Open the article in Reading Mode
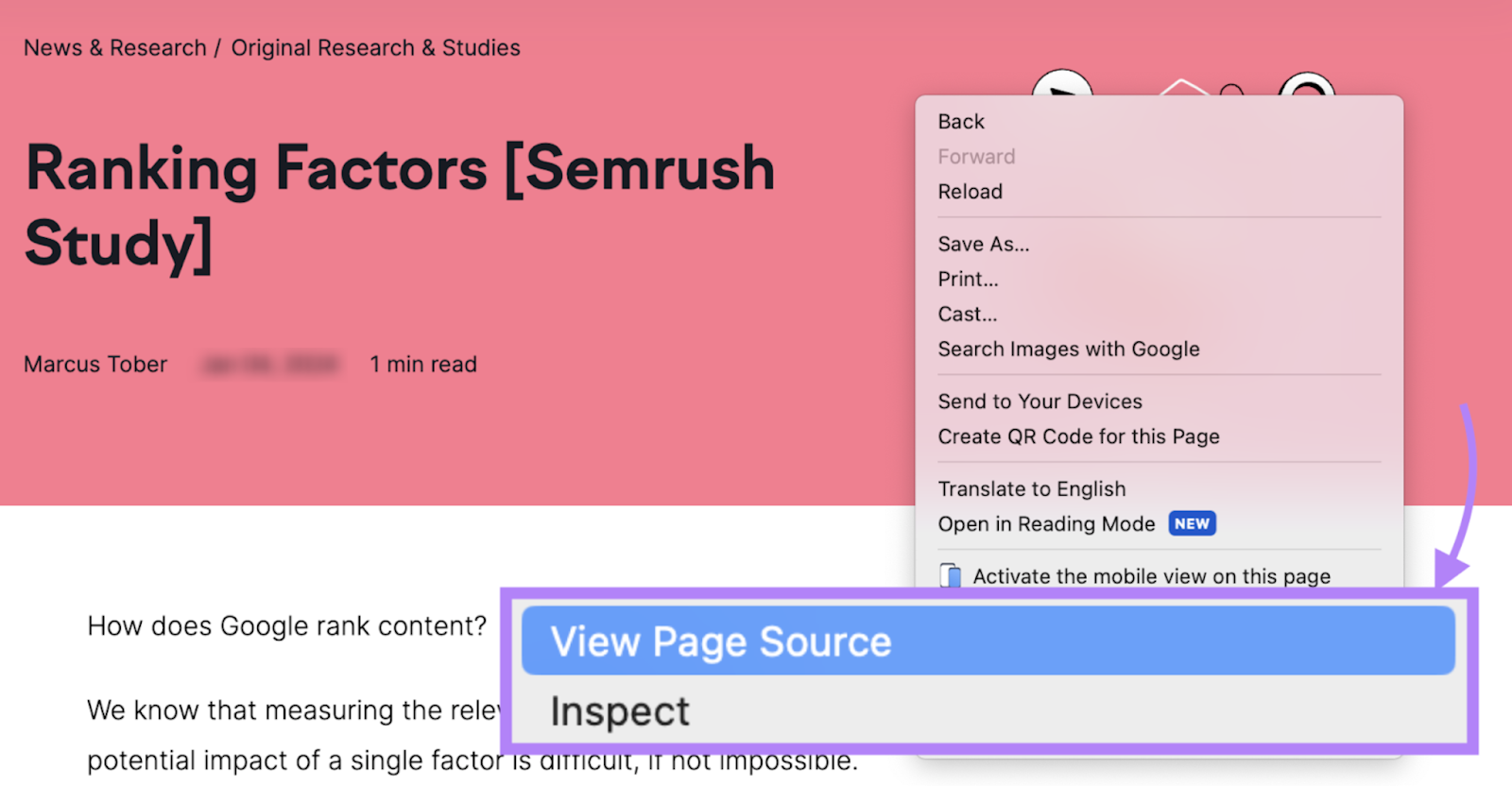1512x786 pixels. click(1046, 523)
